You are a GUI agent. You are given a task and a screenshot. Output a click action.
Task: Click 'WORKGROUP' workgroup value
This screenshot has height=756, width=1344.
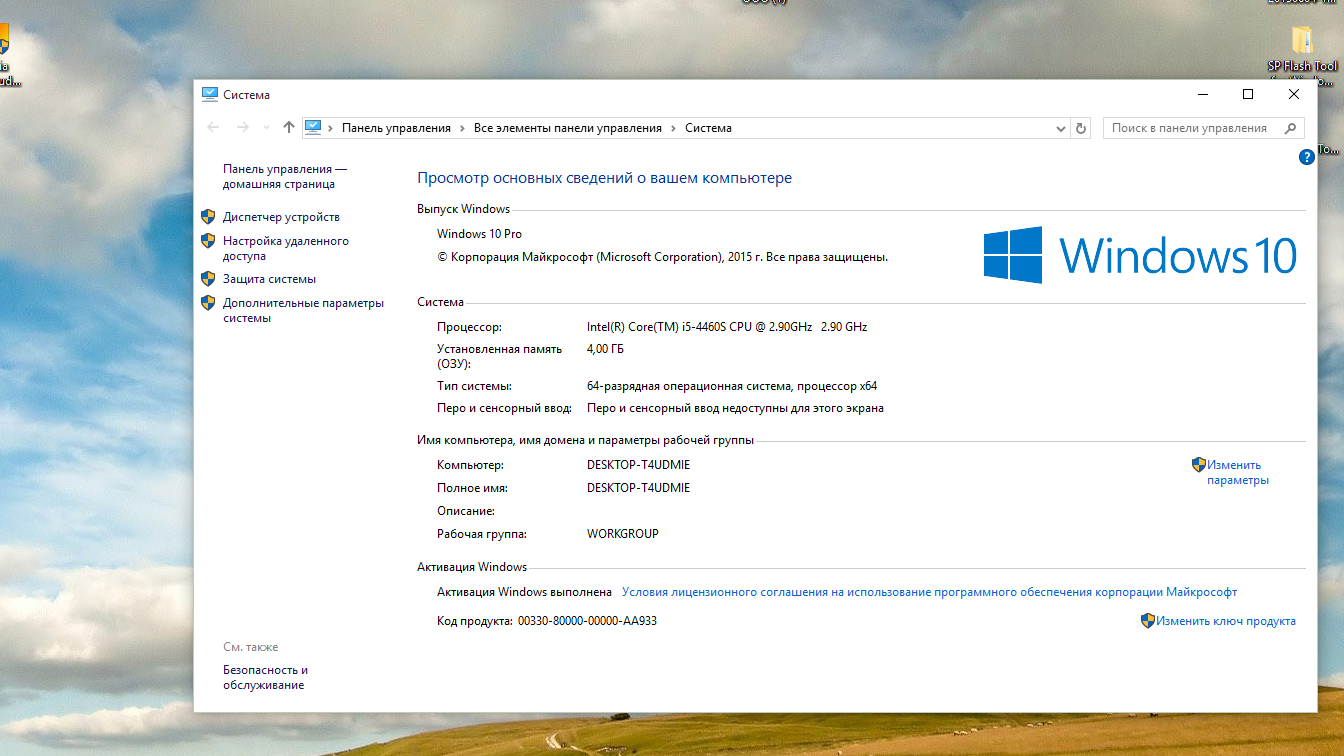coord(622,534)
